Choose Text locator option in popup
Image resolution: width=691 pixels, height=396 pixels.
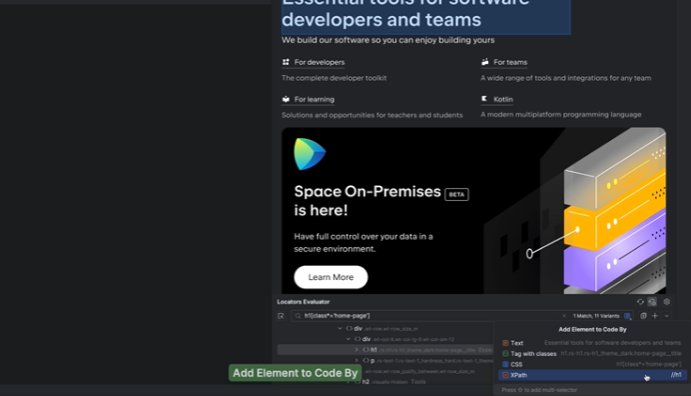tap(592, 343)
